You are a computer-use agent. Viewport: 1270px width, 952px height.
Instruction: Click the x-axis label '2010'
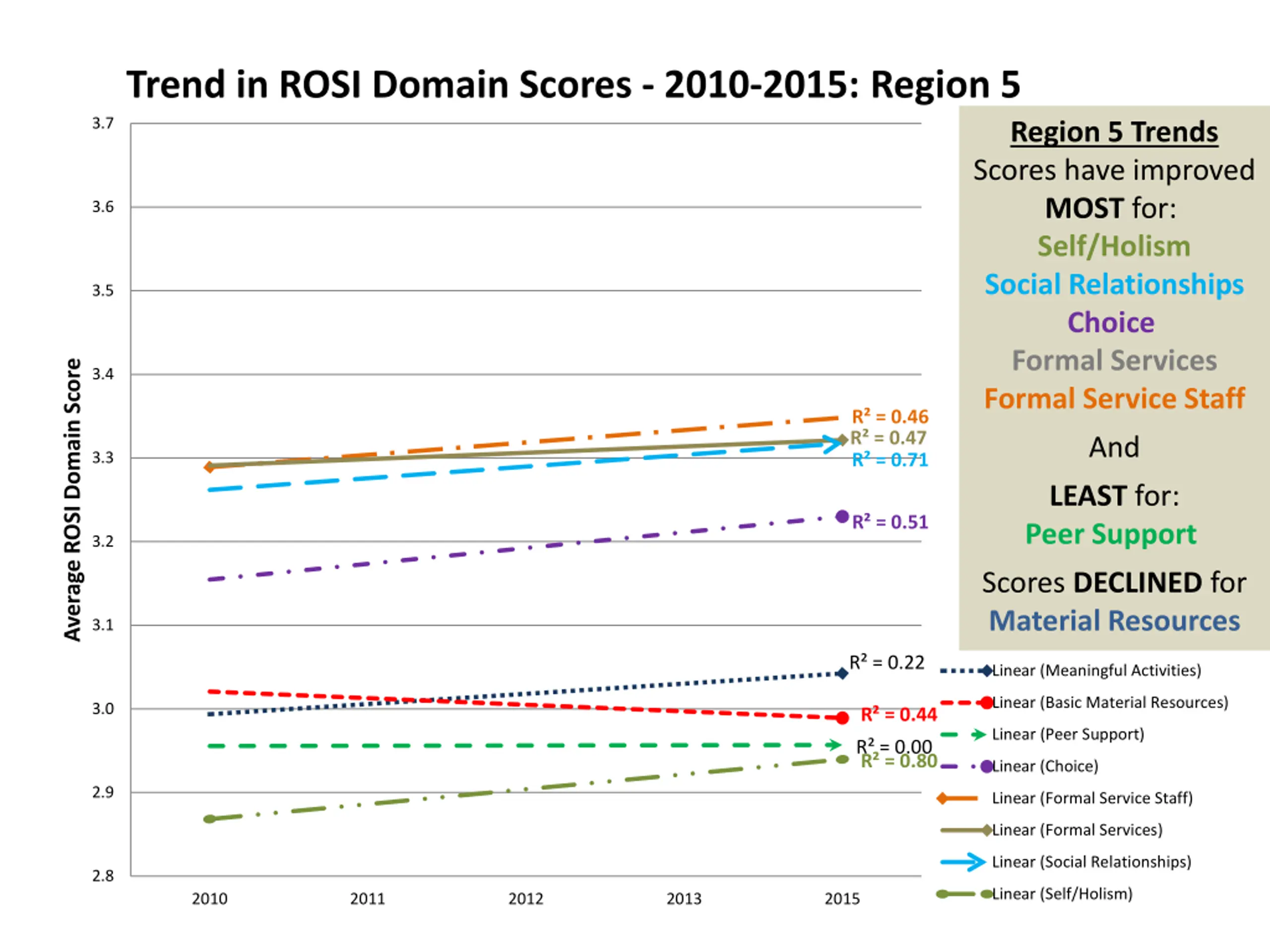point(209,899)
